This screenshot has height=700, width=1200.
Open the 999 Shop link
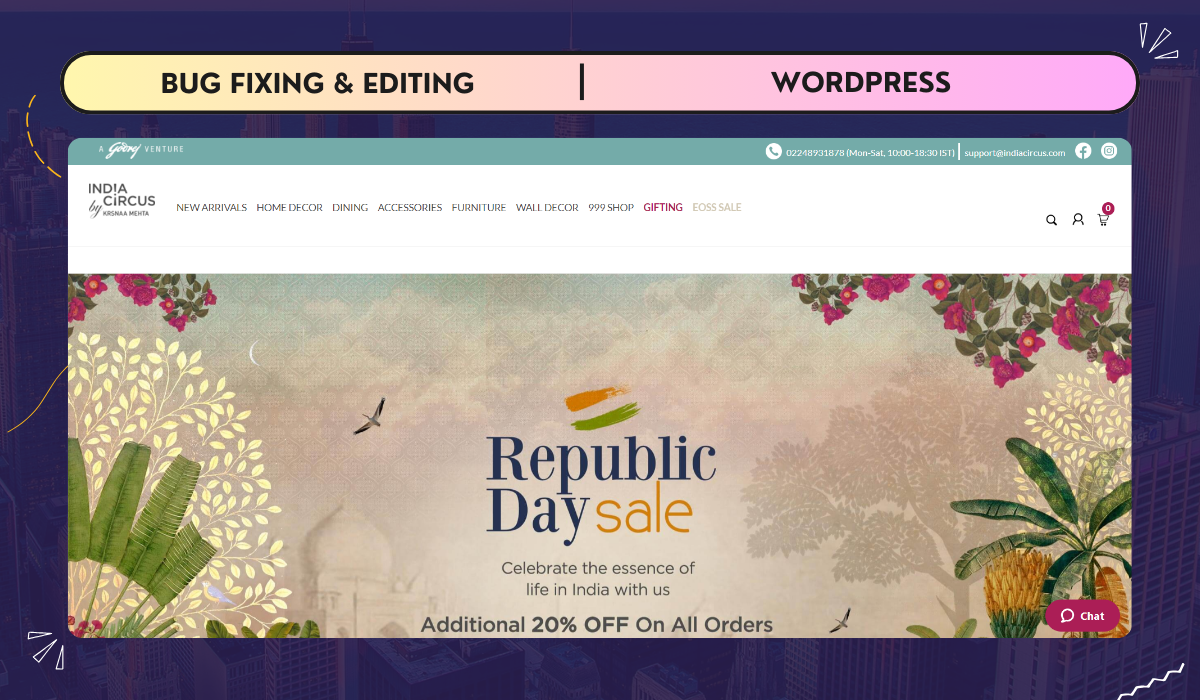(x=611, y=208)
